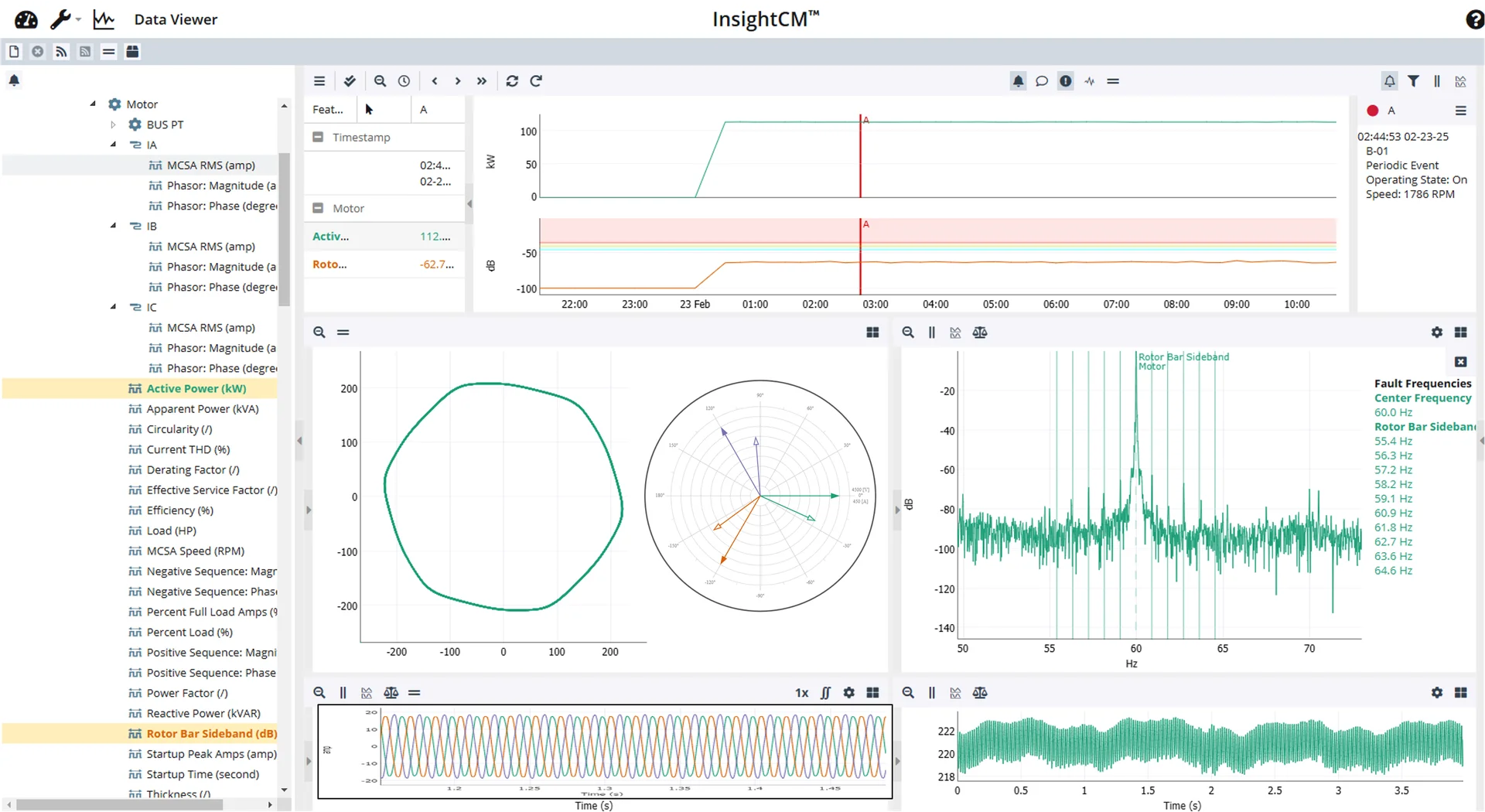Image resolution: width=1485 pixels, height=812 pixels.
Task: Collapse the Motor tree node
Action: (93, 104)
